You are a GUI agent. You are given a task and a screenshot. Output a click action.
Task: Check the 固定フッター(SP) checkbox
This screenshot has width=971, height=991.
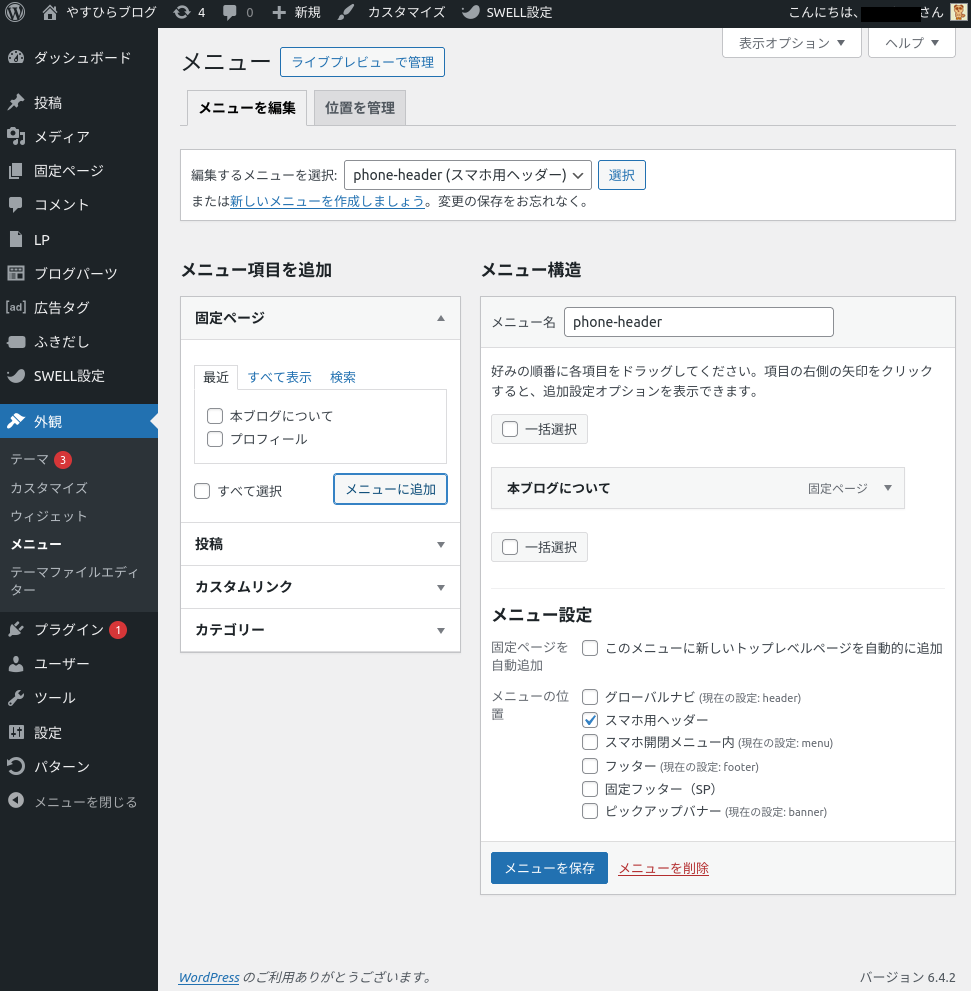(590, 789)
